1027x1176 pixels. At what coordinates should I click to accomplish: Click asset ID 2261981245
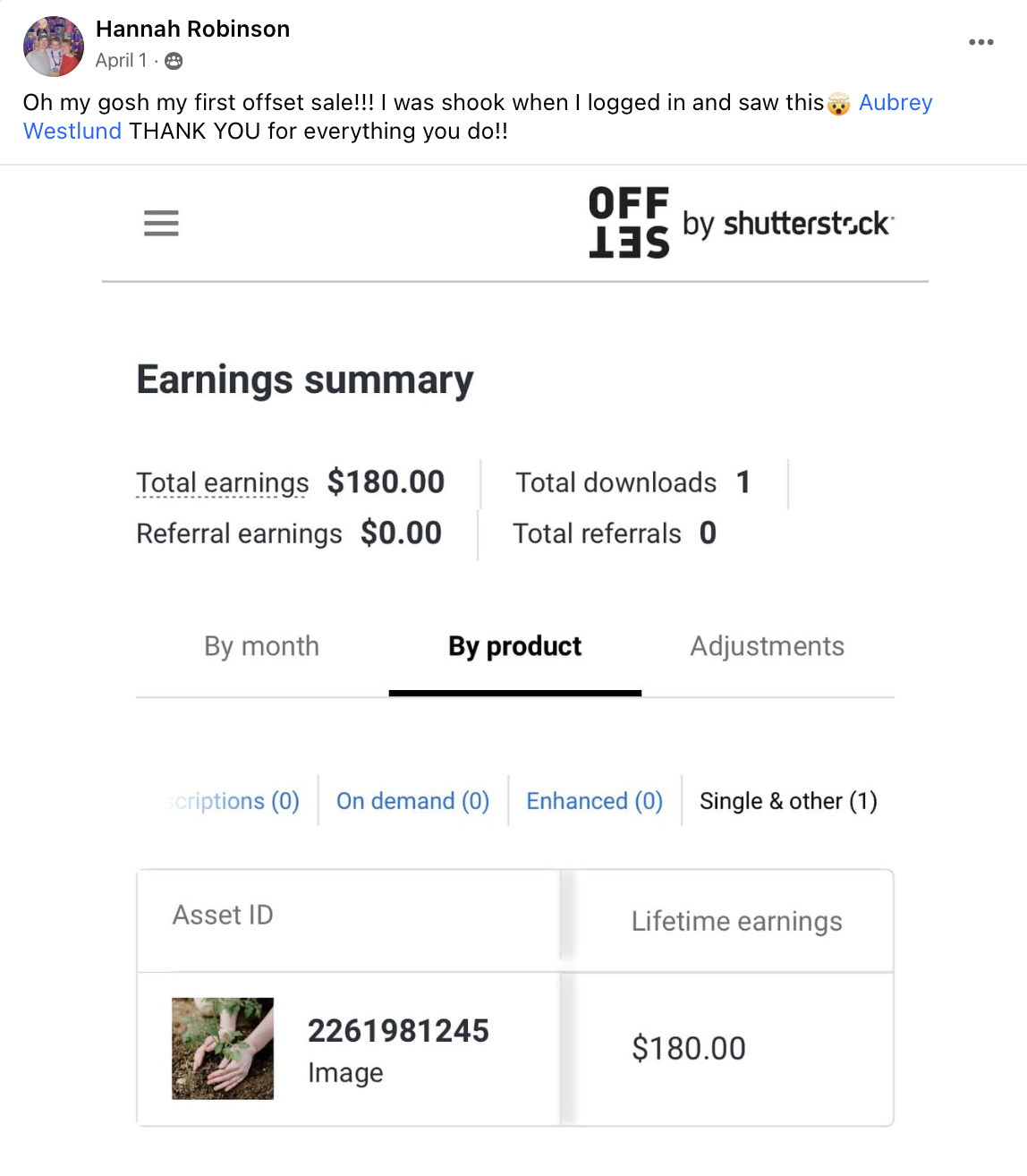[398, 1031]
